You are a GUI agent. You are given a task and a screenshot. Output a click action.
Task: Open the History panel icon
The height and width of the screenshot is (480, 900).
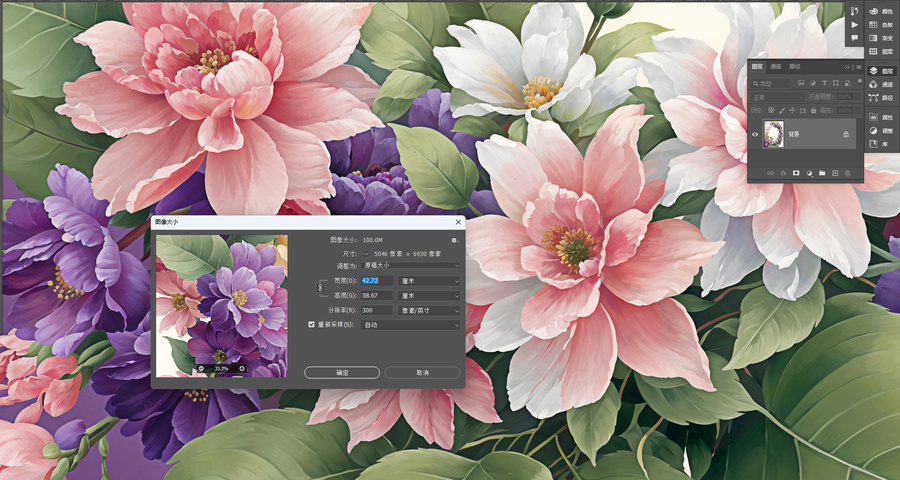855,11
